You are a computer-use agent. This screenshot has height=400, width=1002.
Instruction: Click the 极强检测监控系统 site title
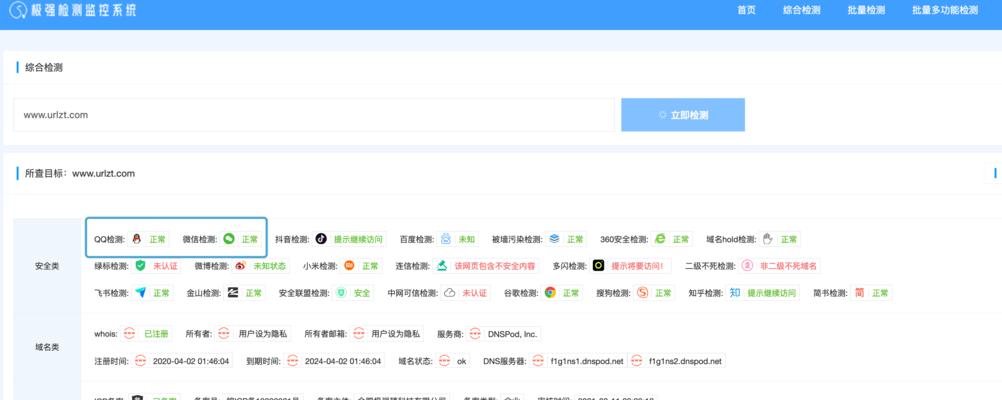click(84, 10)
